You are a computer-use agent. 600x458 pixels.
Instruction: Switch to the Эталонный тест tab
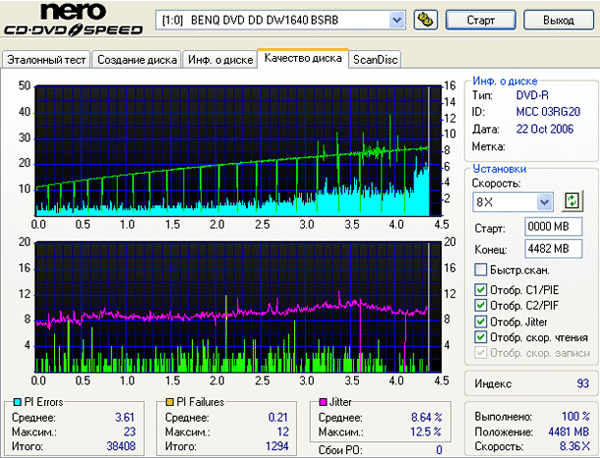pos(46,60)
